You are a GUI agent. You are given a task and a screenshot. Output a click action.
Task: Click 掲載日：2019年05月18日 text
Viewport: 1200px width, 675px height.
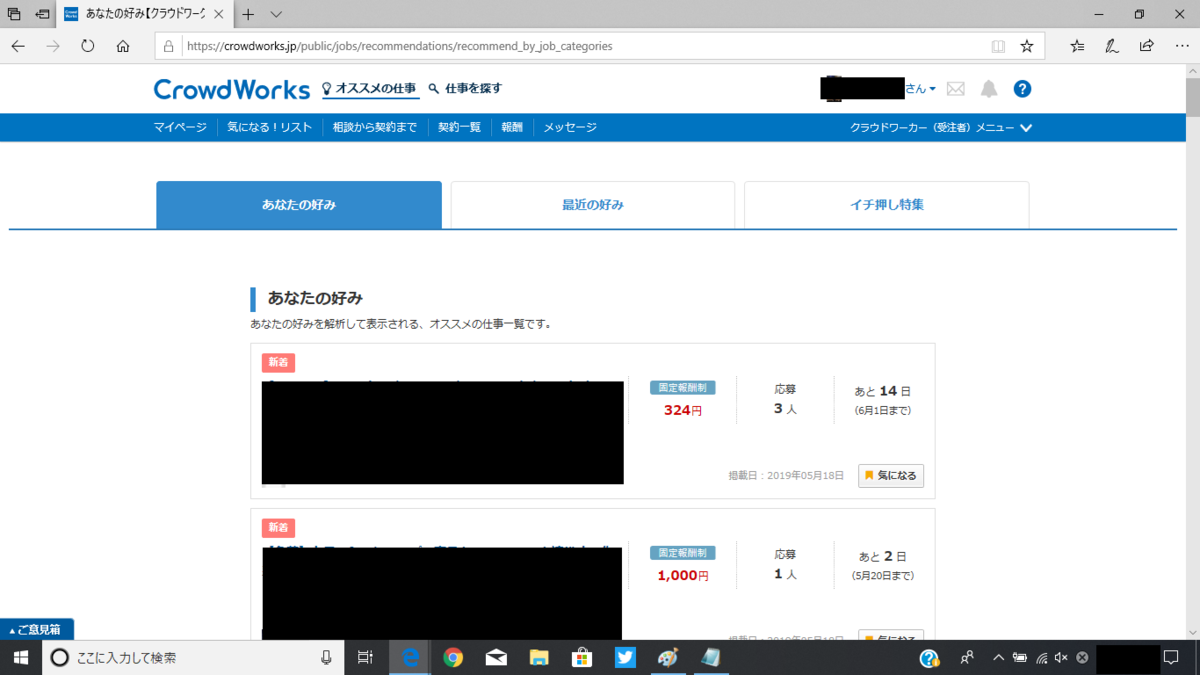(786, 476)
